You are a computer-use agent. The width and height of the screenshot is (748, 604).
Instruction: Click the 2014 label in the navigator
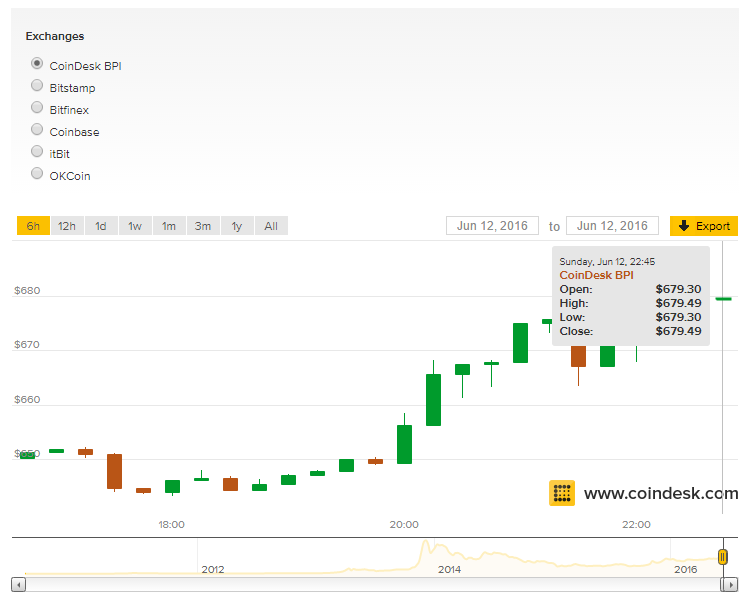coord(449,570)
